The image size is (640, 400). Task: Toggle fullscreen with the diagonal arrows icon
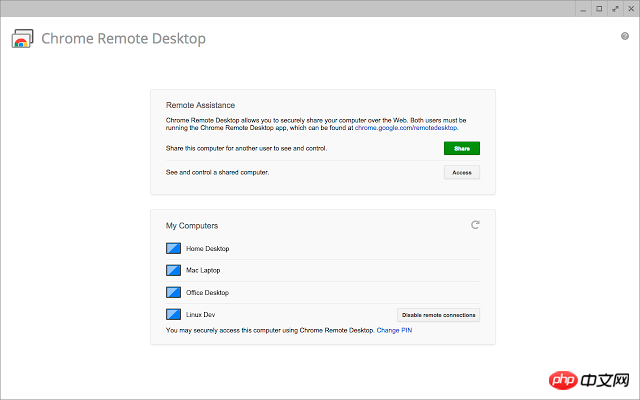pyautogui.click(x=615, y=9)
